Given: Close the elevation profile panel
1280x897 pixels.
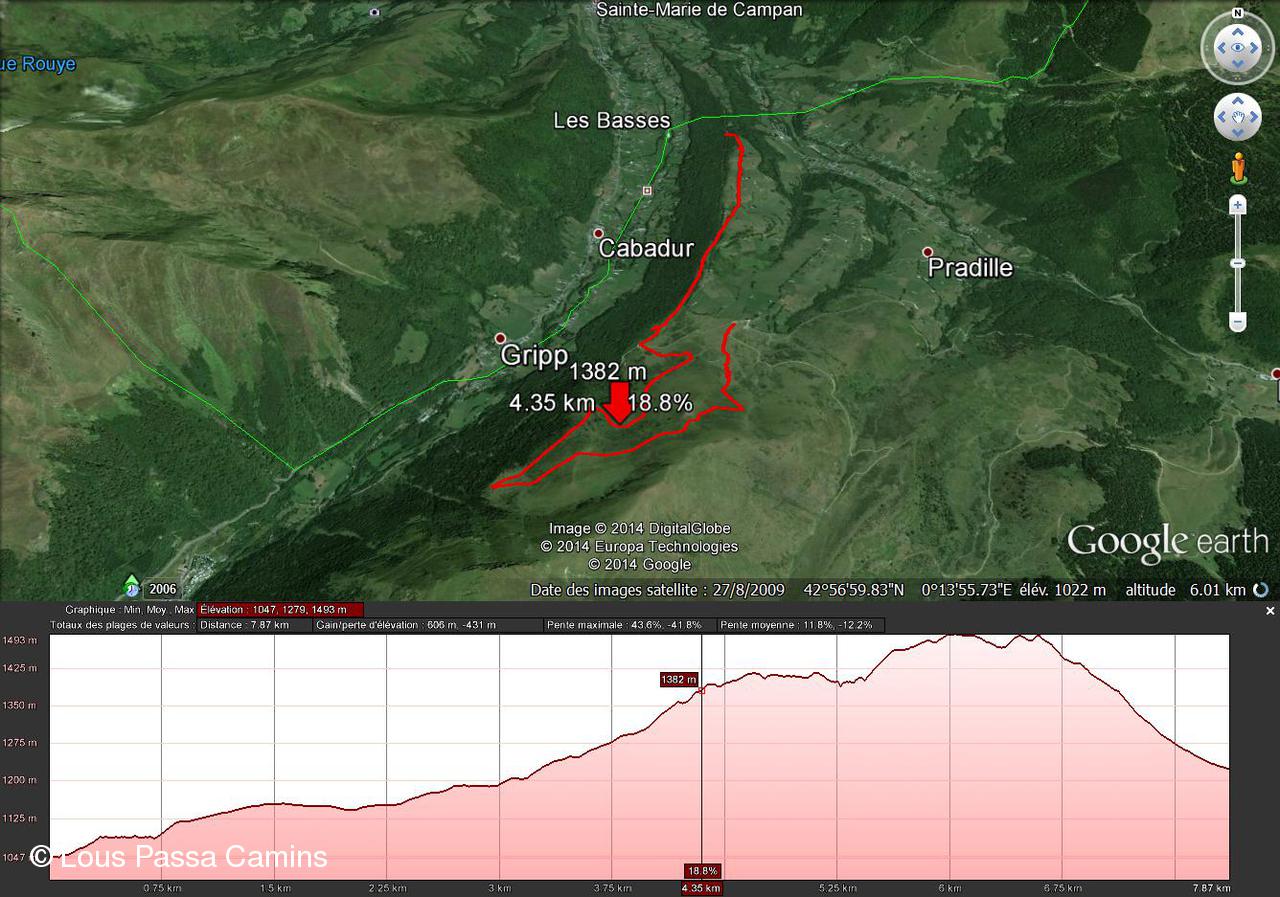Looking at the screenshot, I should click(x=1270, y=610).
